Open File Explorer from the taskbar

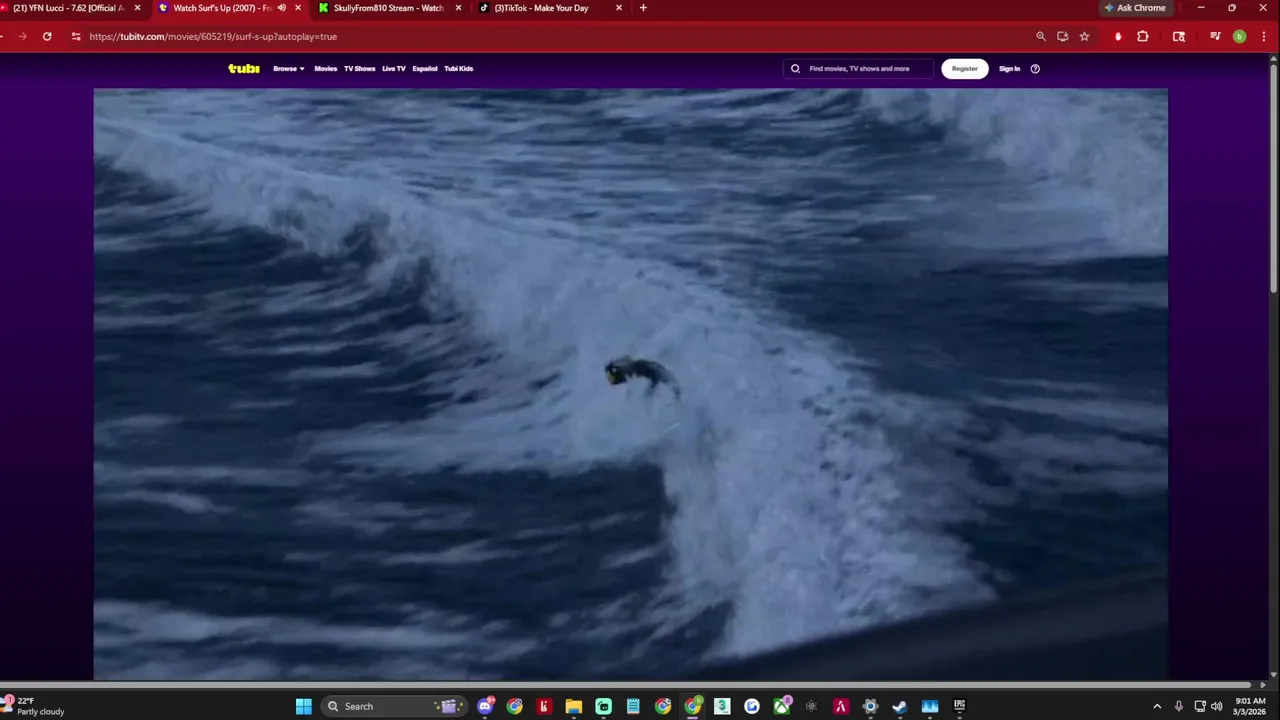574,706
